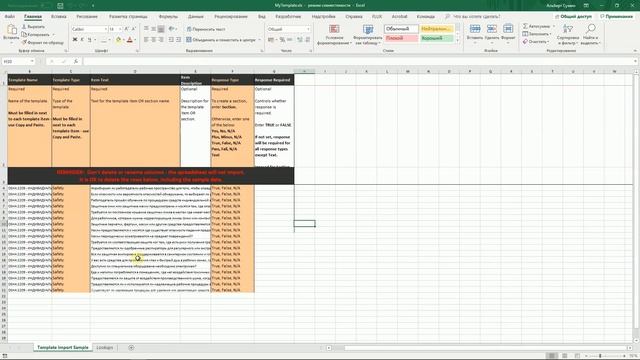The image size is (640, 360).
Task: Center cell text horizontally
Action: click(153, 40)
